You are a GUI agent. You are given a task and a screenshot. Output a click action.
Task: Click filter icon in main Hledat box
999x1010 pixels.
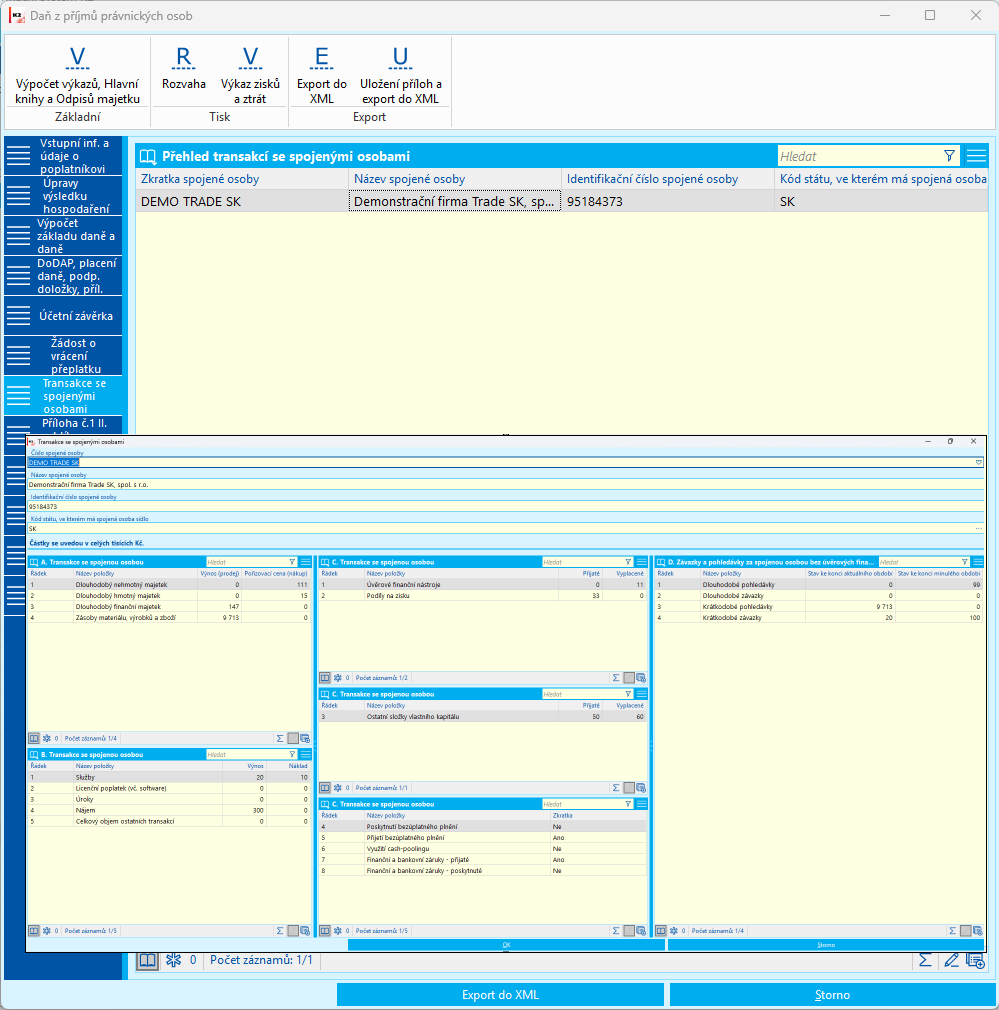pos(949,156)
